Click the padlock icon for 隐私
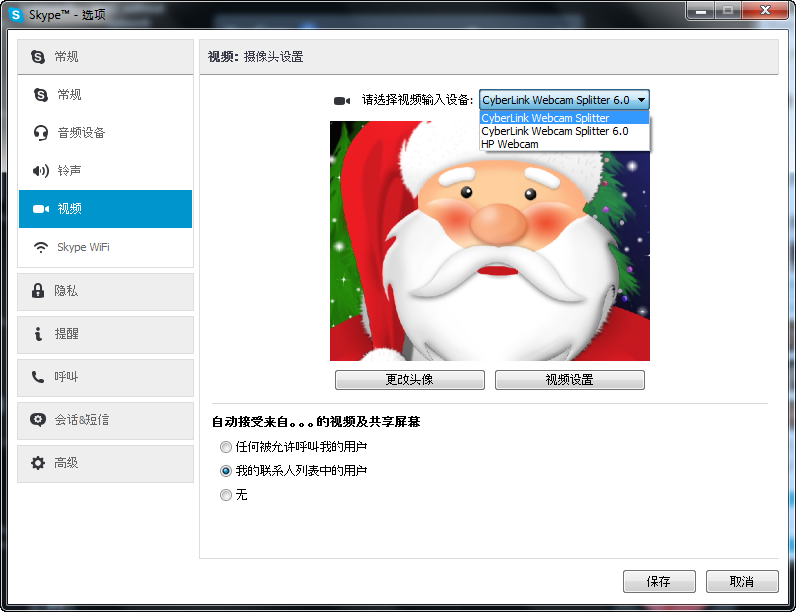The image size is (796, 612). 38,291
